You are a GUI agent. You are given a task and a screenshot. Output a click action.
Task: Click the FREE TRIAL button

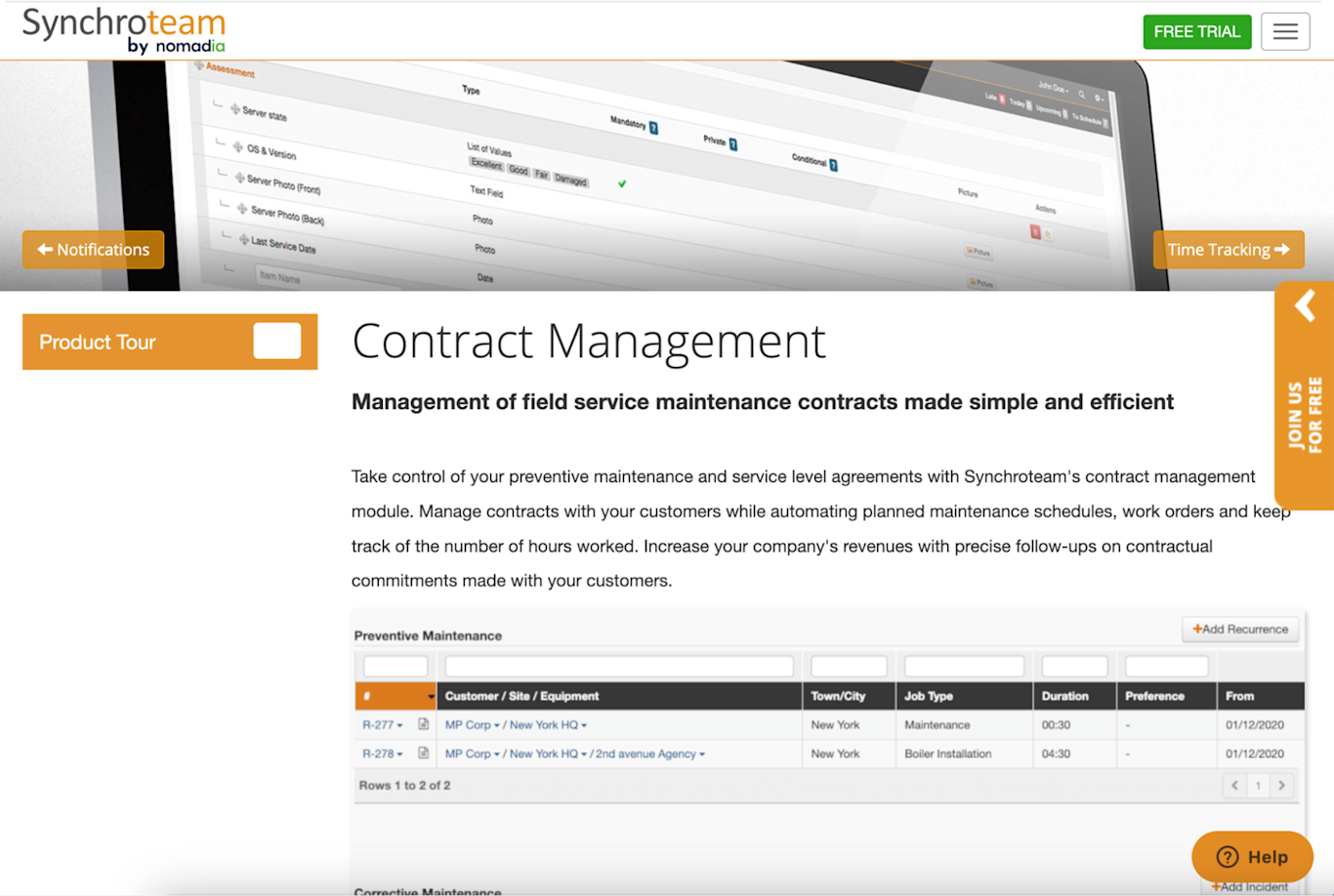1197,30
